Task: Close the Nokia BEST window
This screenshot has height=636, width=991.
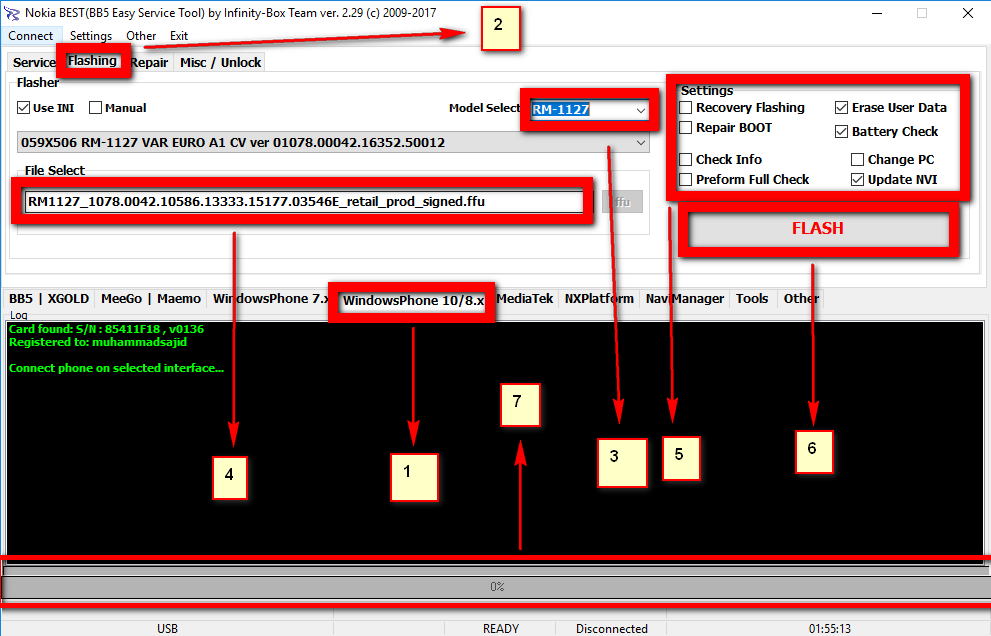Action: [x=968, y=13]
